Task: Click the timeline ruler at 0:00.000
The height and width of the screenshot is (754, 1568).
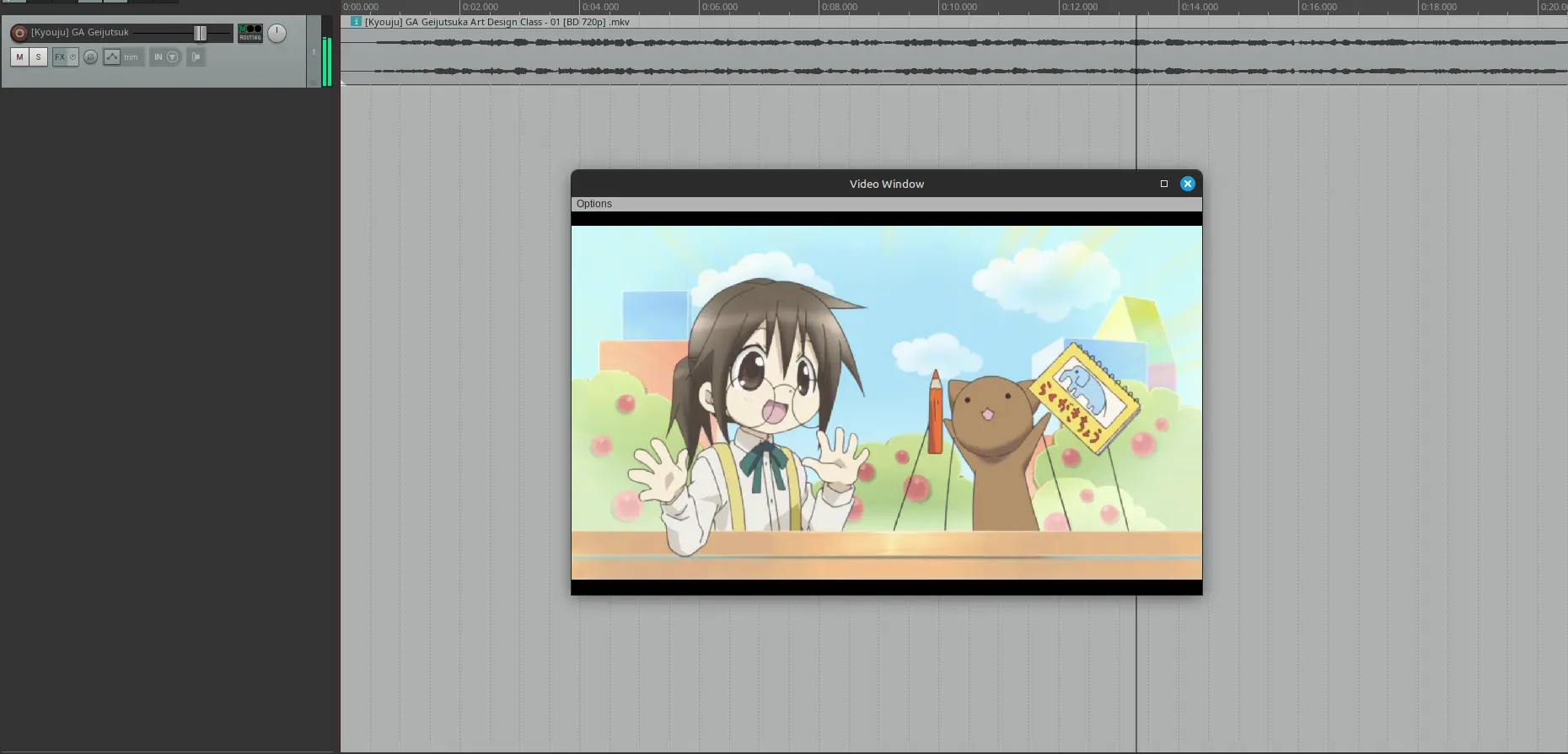Action: coord(360,7)
